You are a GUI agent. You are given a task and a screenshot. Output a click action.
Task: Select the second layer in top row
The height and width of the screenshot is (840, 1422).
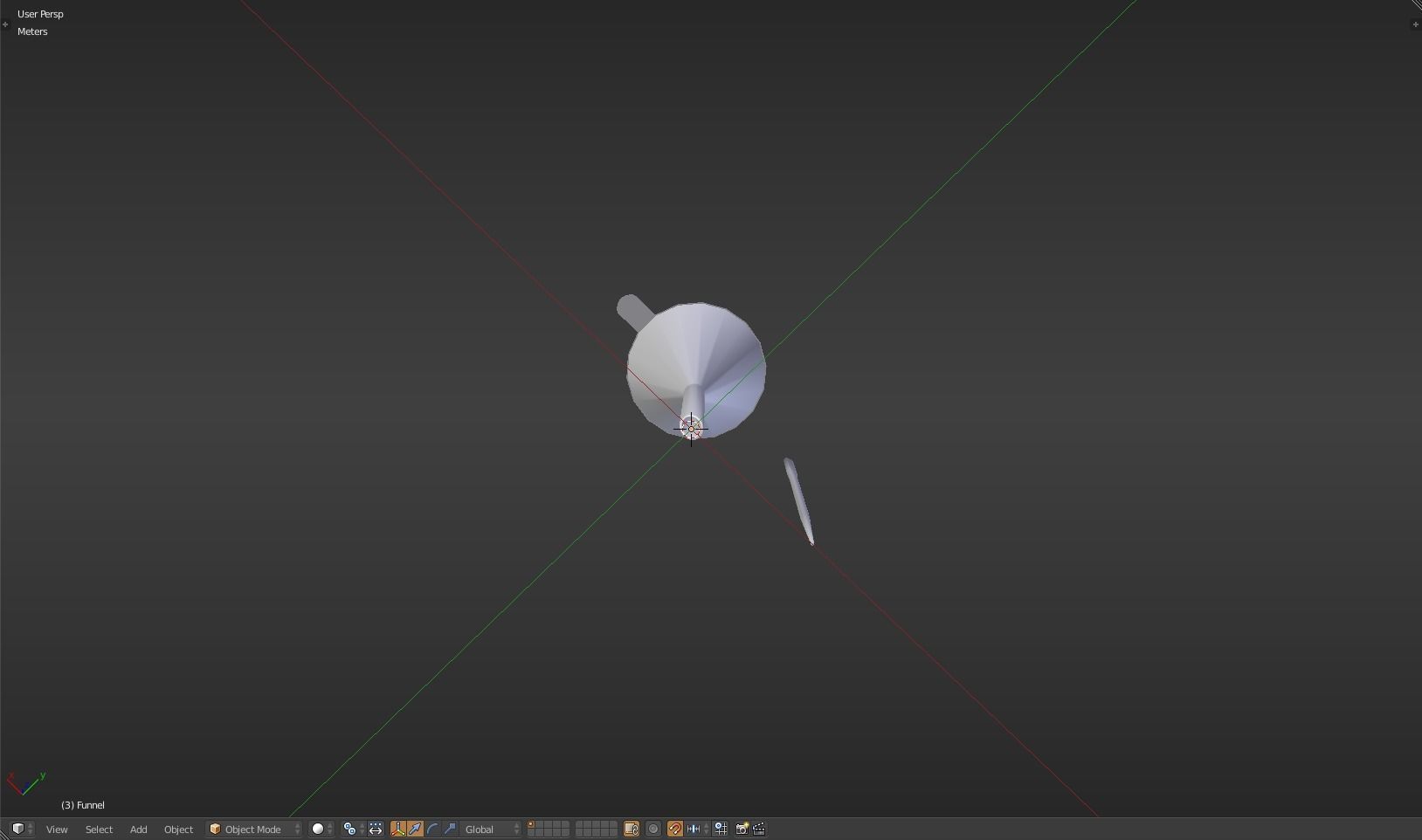click(541, 824)
